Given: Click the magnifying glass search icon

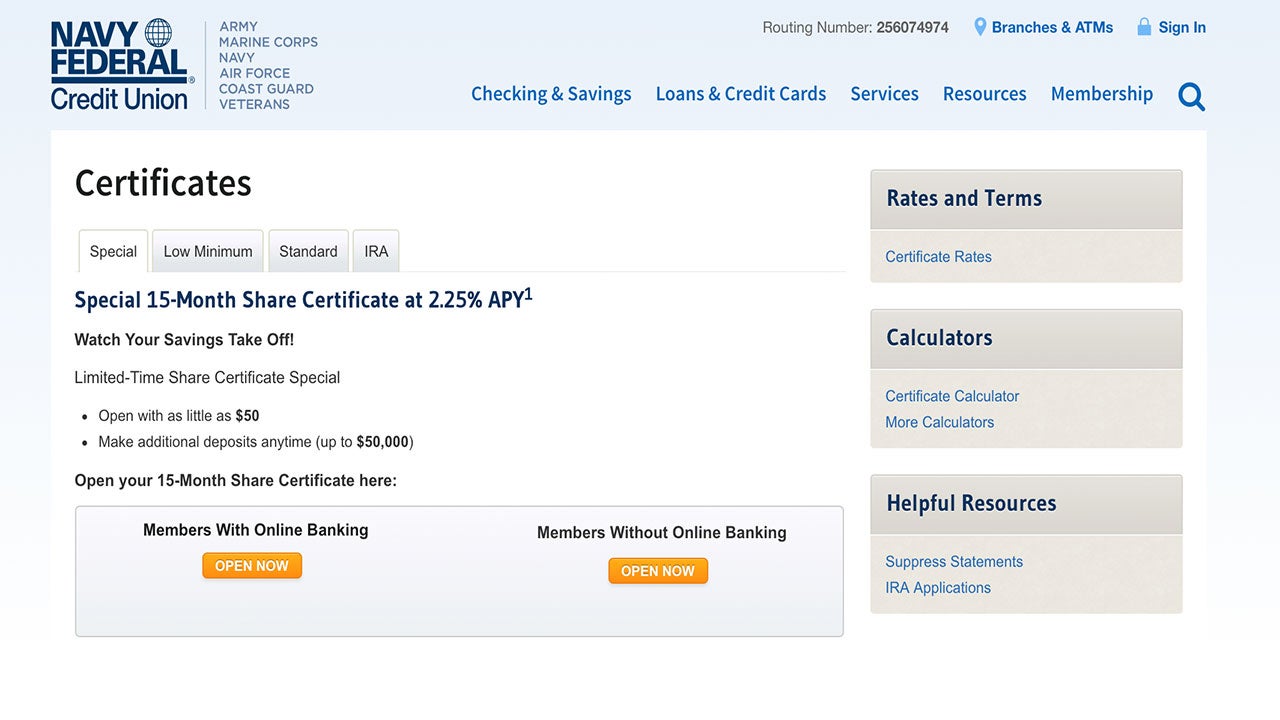Looking at the screenshot, I should 1191,96.
